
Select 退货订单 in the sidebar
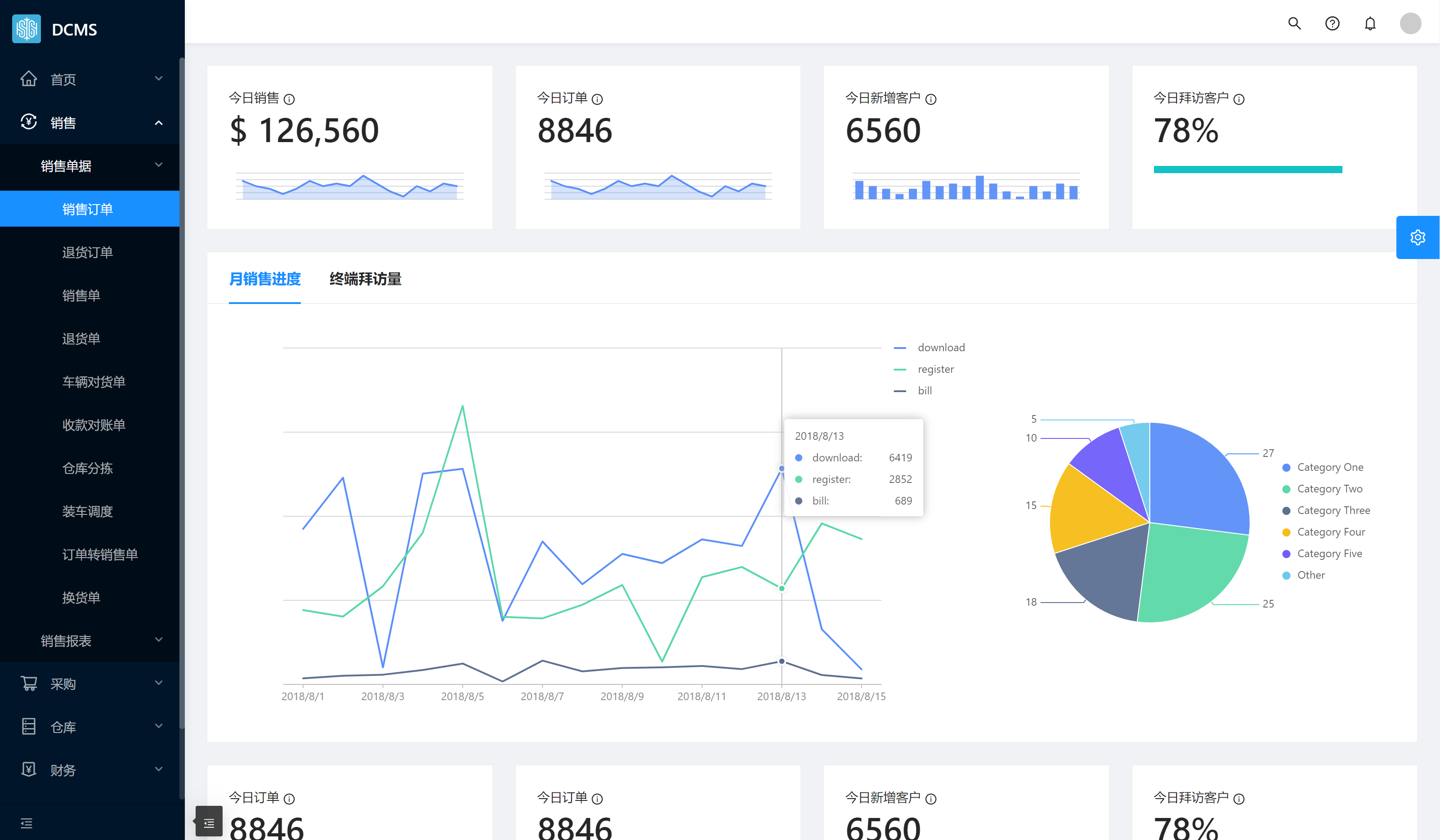click(87, 252)
